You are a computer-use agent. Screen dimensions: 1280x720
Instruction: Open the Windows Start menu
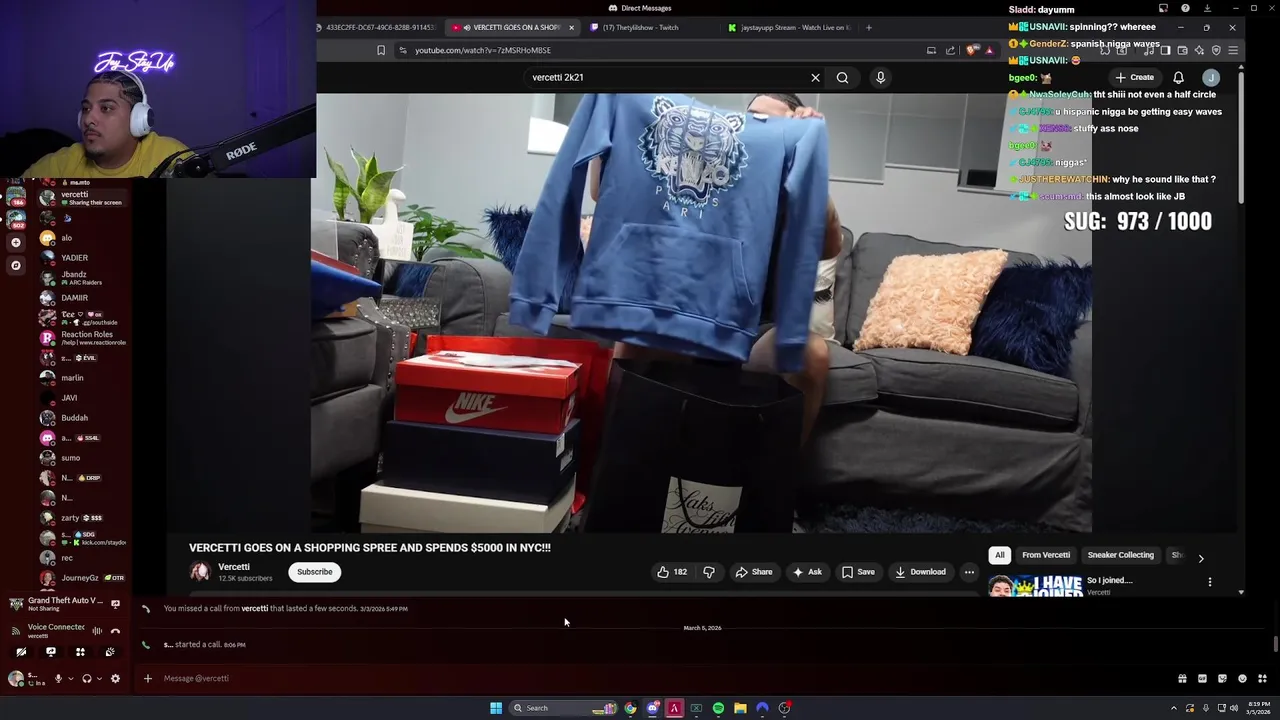[x=496, y=708]
